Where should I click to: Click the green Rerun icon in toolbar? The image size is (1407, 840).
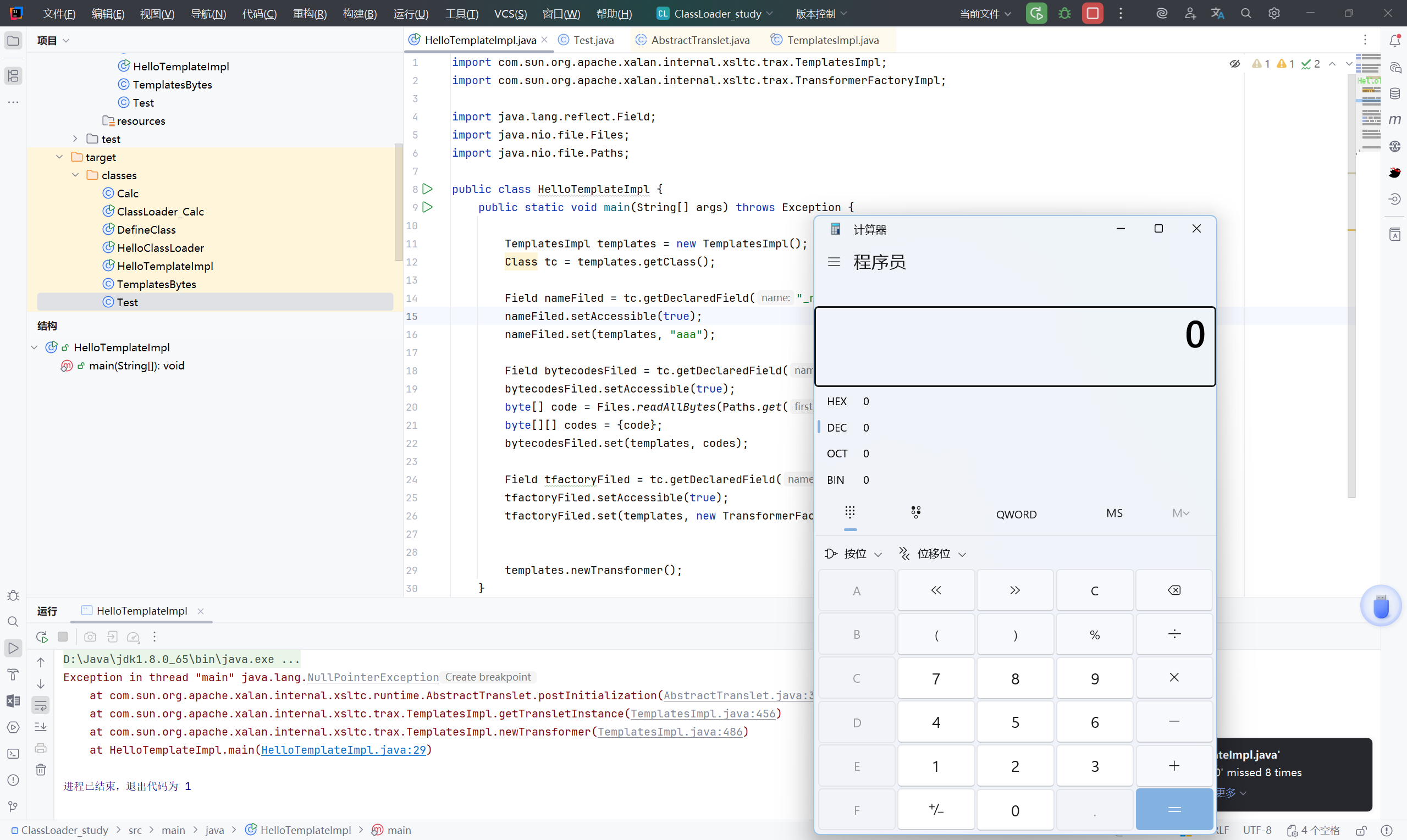click(x=1036, y=14)
